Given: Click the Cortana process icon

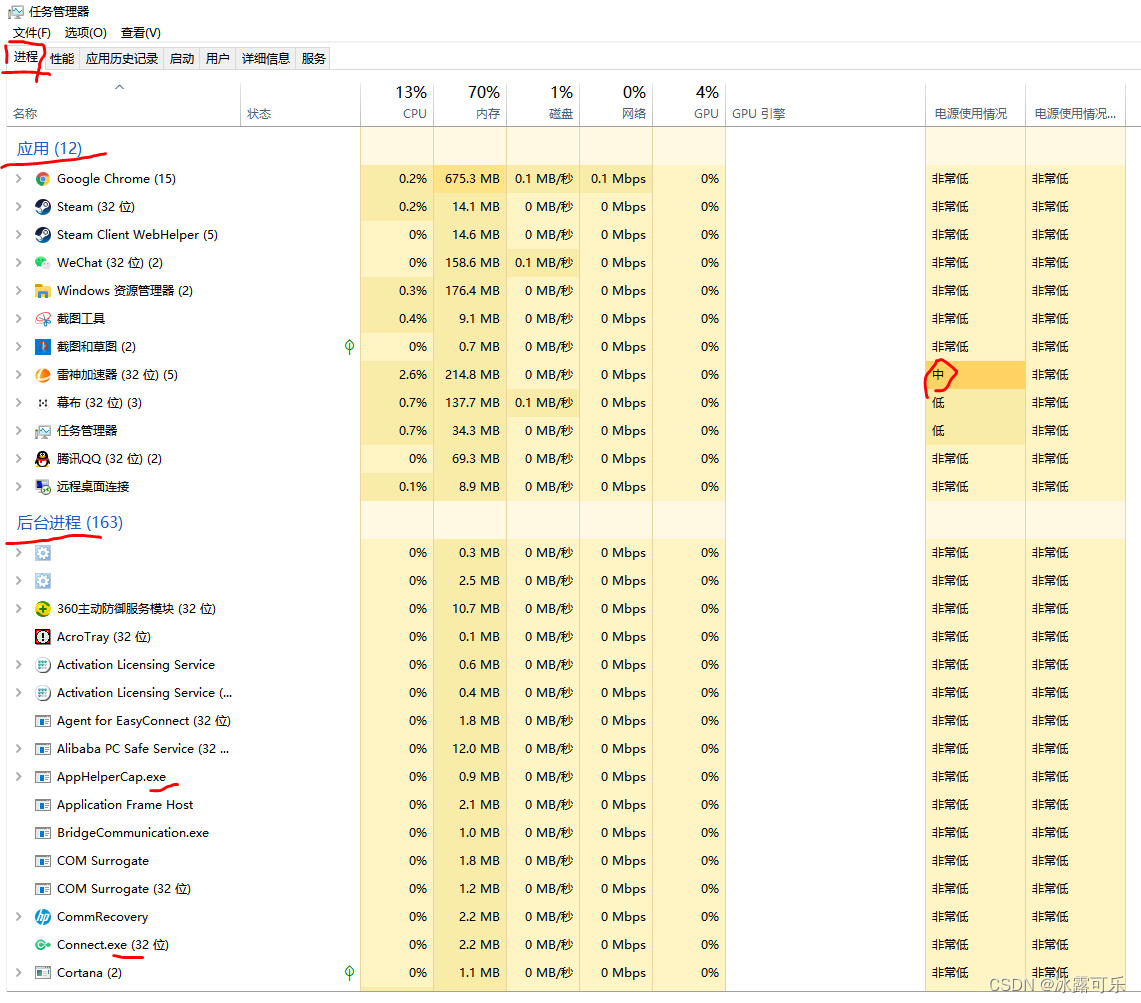Looking at the screenshot, I should pos(43,973).
